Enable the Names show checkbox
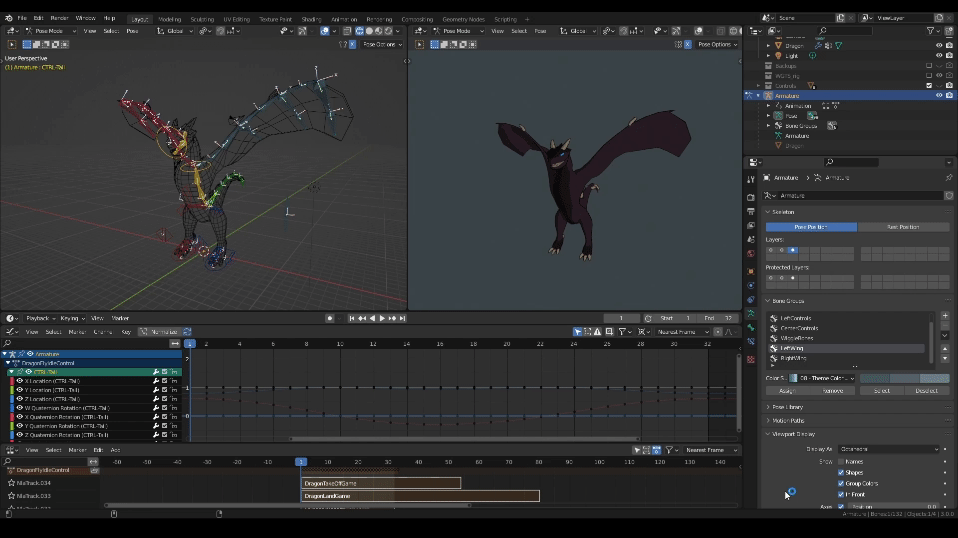 point(841,462)
